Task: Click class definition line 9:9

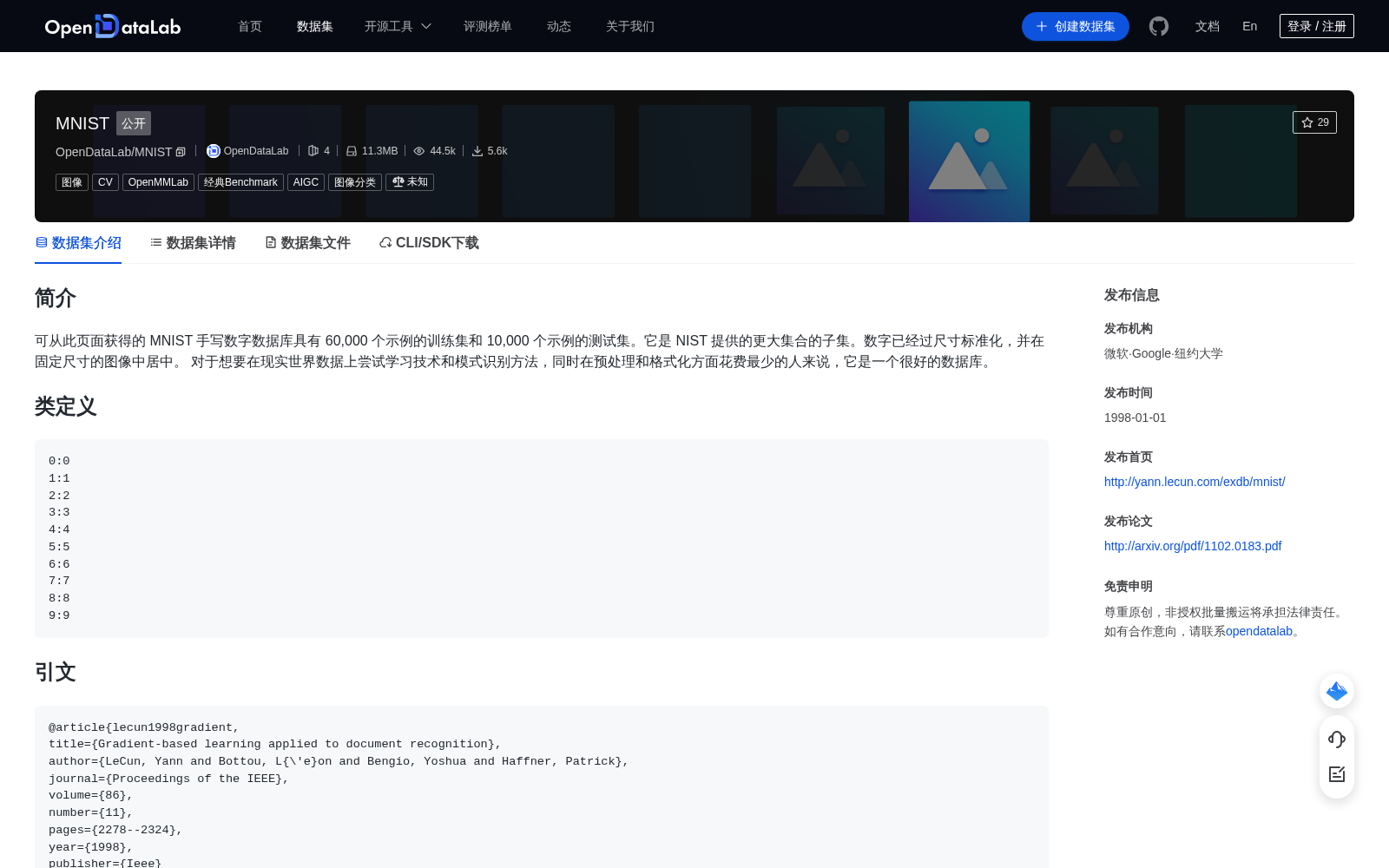Action: 59,615
